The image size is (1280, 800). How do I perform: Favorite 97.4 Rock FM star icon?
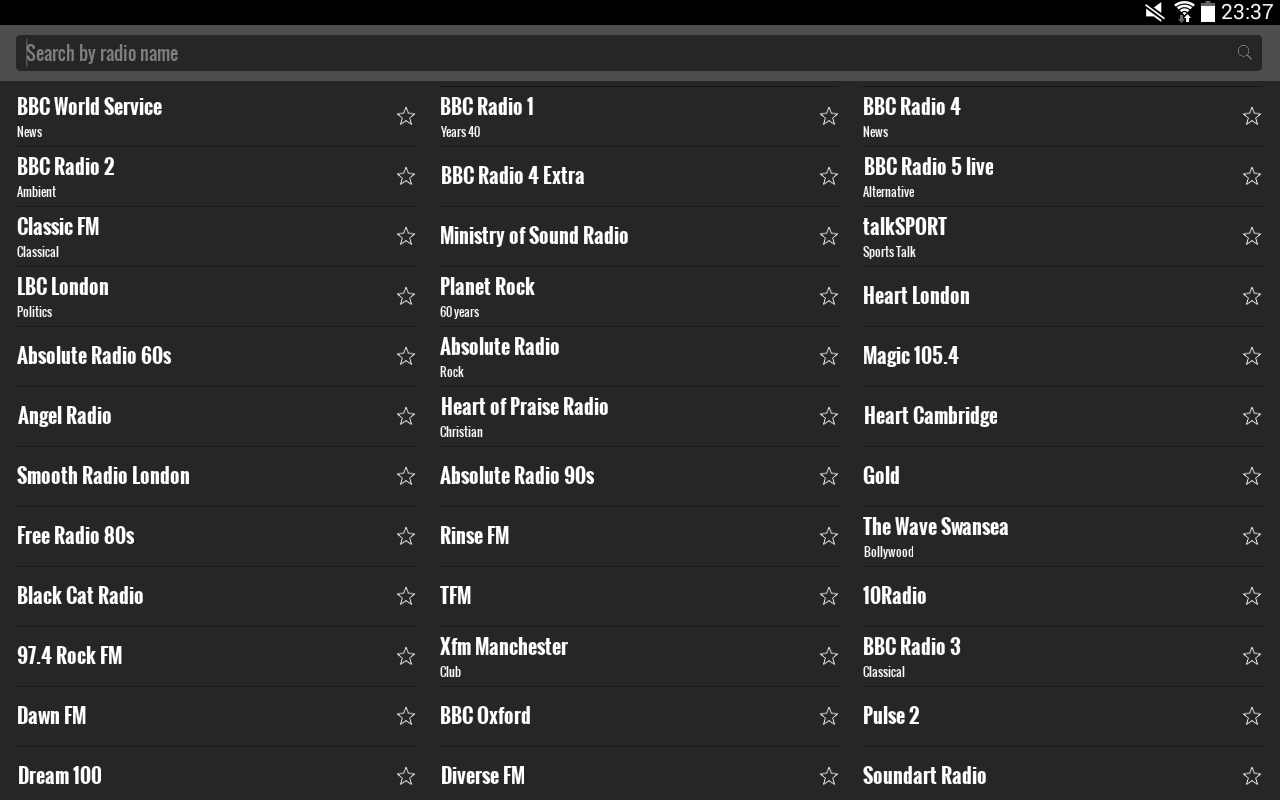pyautogui.click(x=406, y=656)
